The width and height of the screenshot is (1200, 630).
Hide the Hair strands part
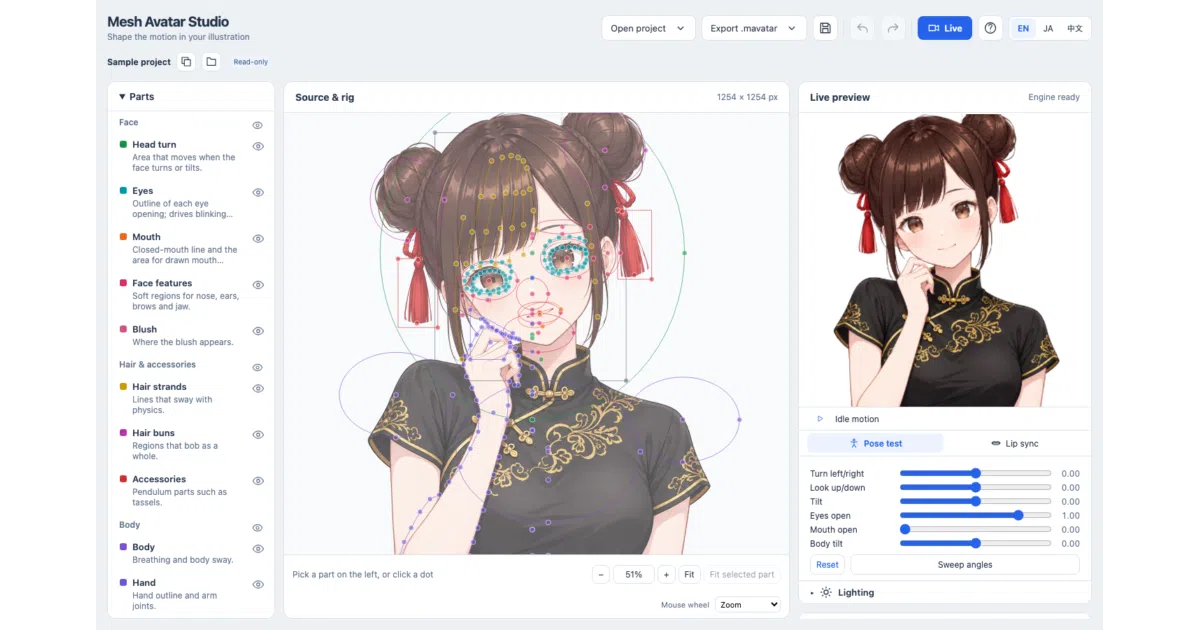point(257,389)
